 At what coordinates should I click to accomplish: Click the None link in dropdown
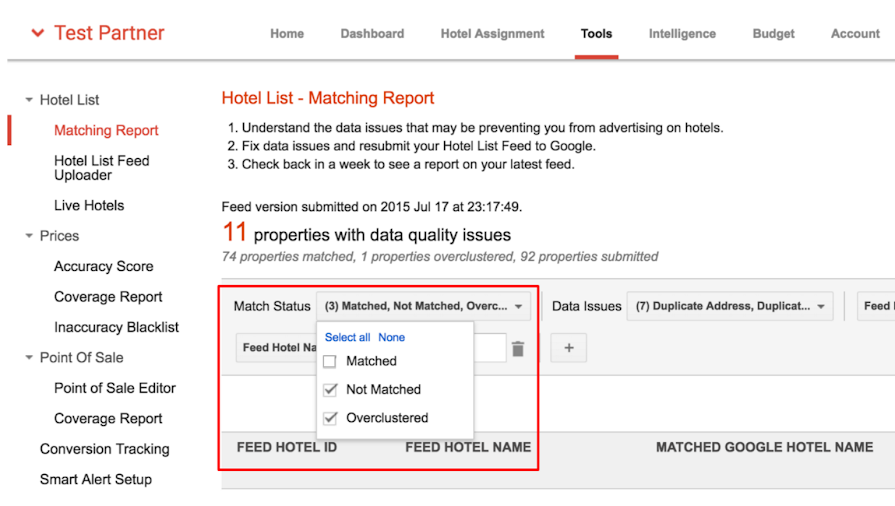[392, 338]
